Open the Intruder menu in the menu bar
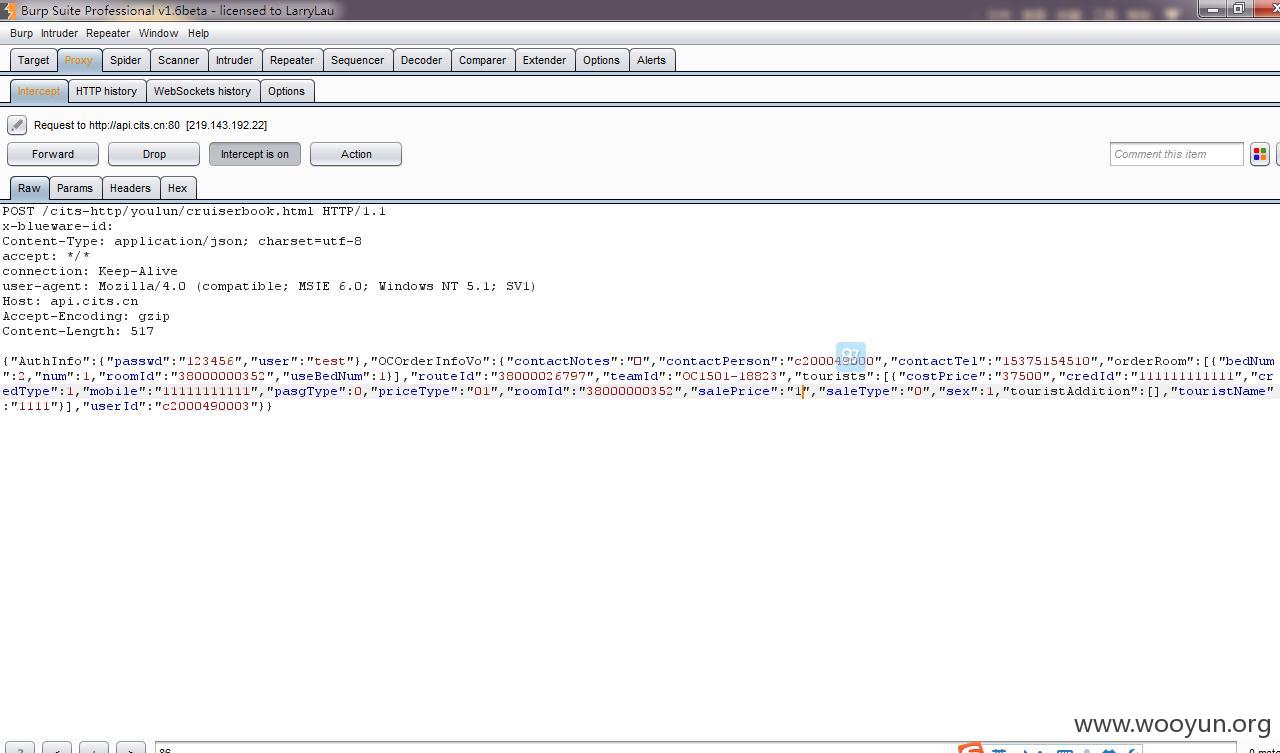 point(59,33)
